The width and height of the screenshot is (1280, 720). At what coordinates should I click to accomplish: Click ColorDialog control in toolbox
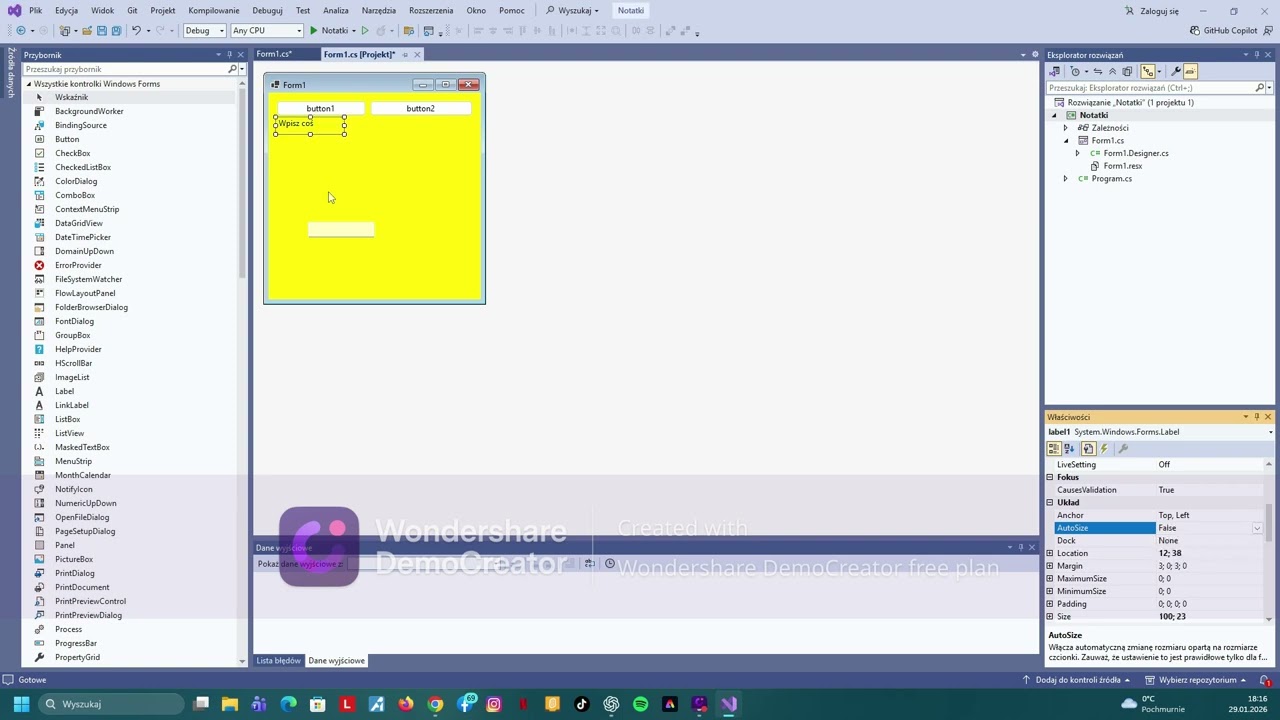(x=76, y=181)
